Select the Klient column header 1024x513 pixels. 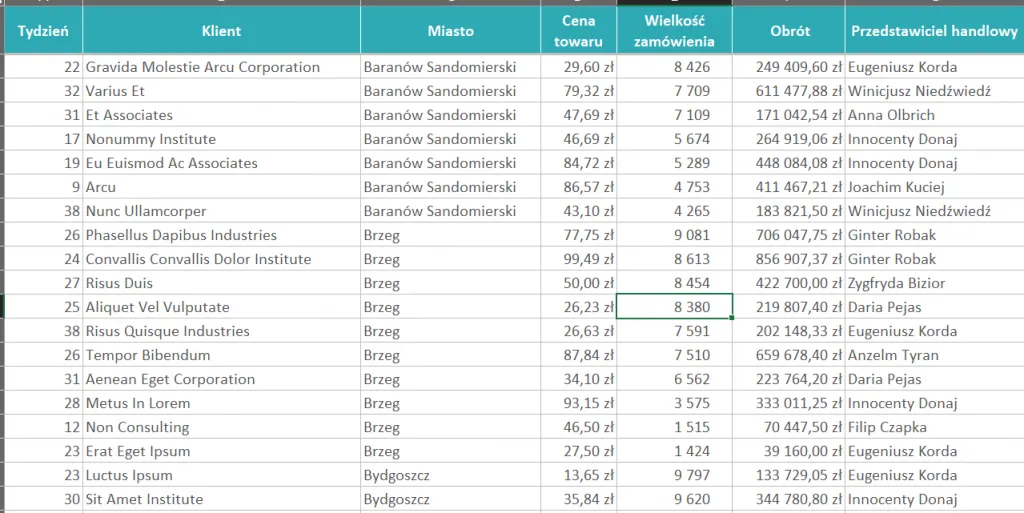pos(221,31)
